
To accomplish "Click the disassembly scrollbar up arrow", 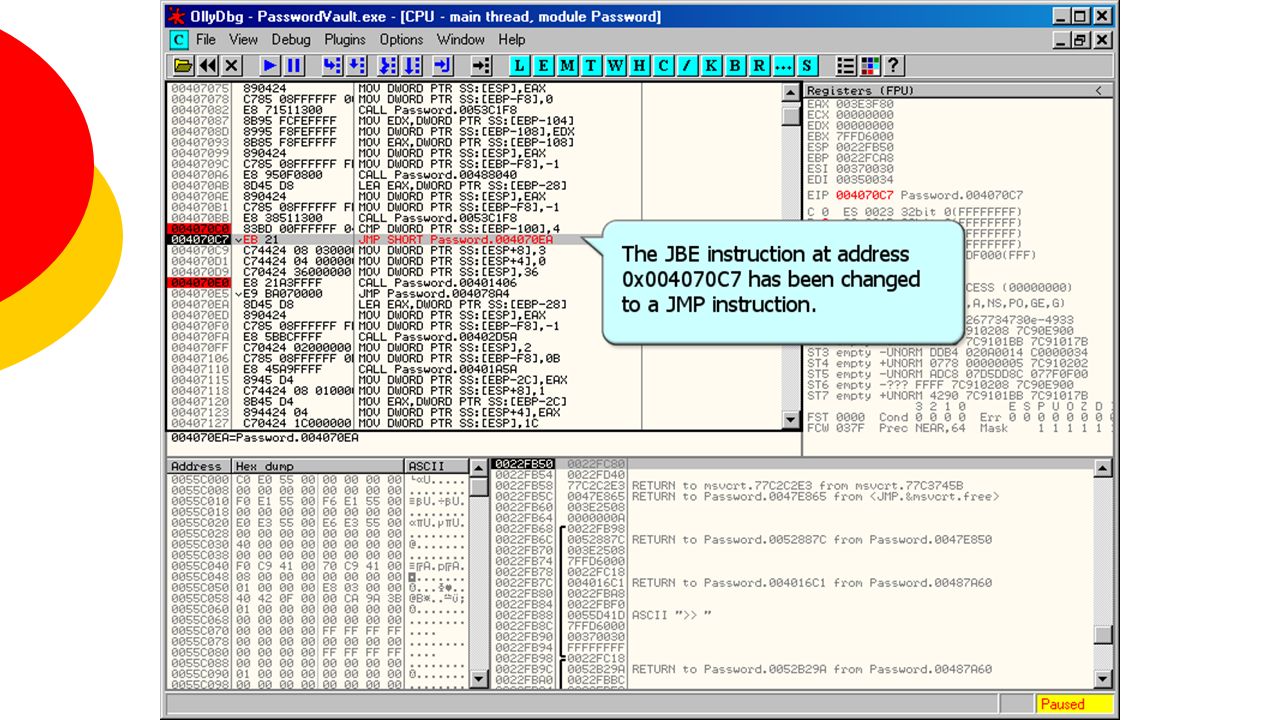I will (x=790, y=93).
